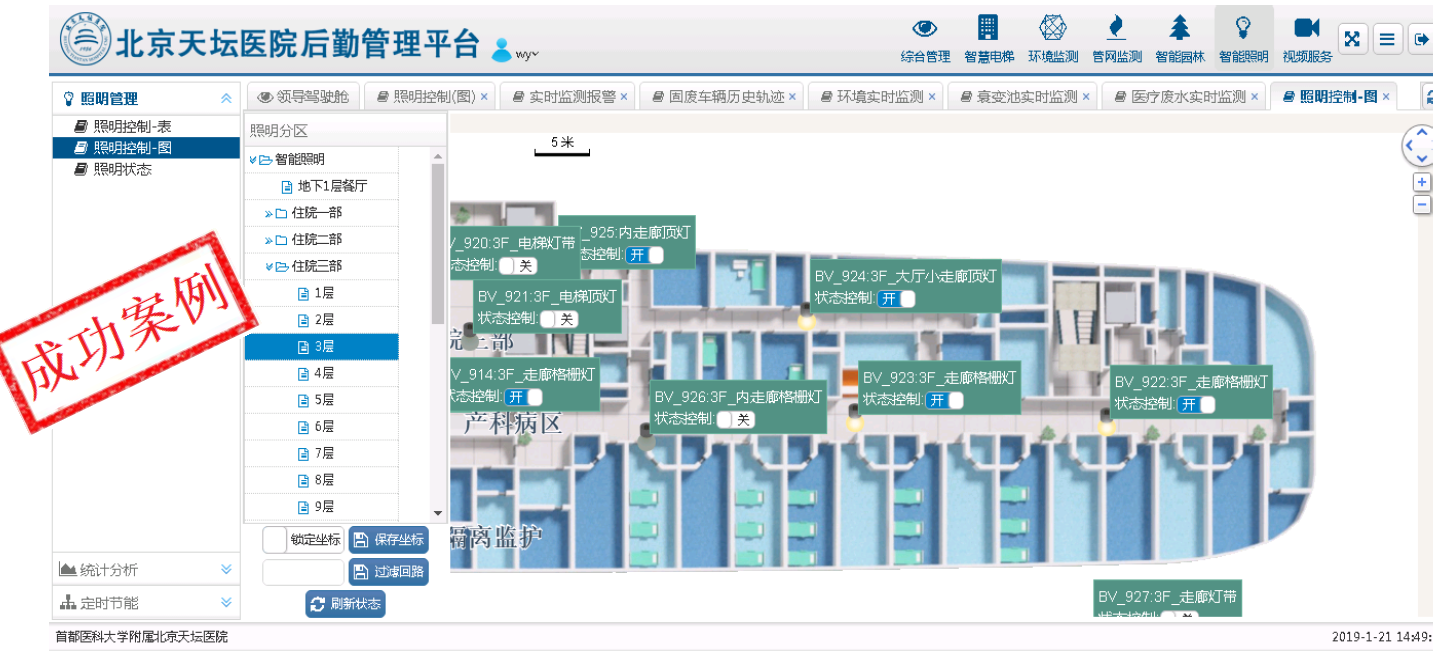
Task: Close the 医疗废水实时监测 tab
Action: [1254, 97]
